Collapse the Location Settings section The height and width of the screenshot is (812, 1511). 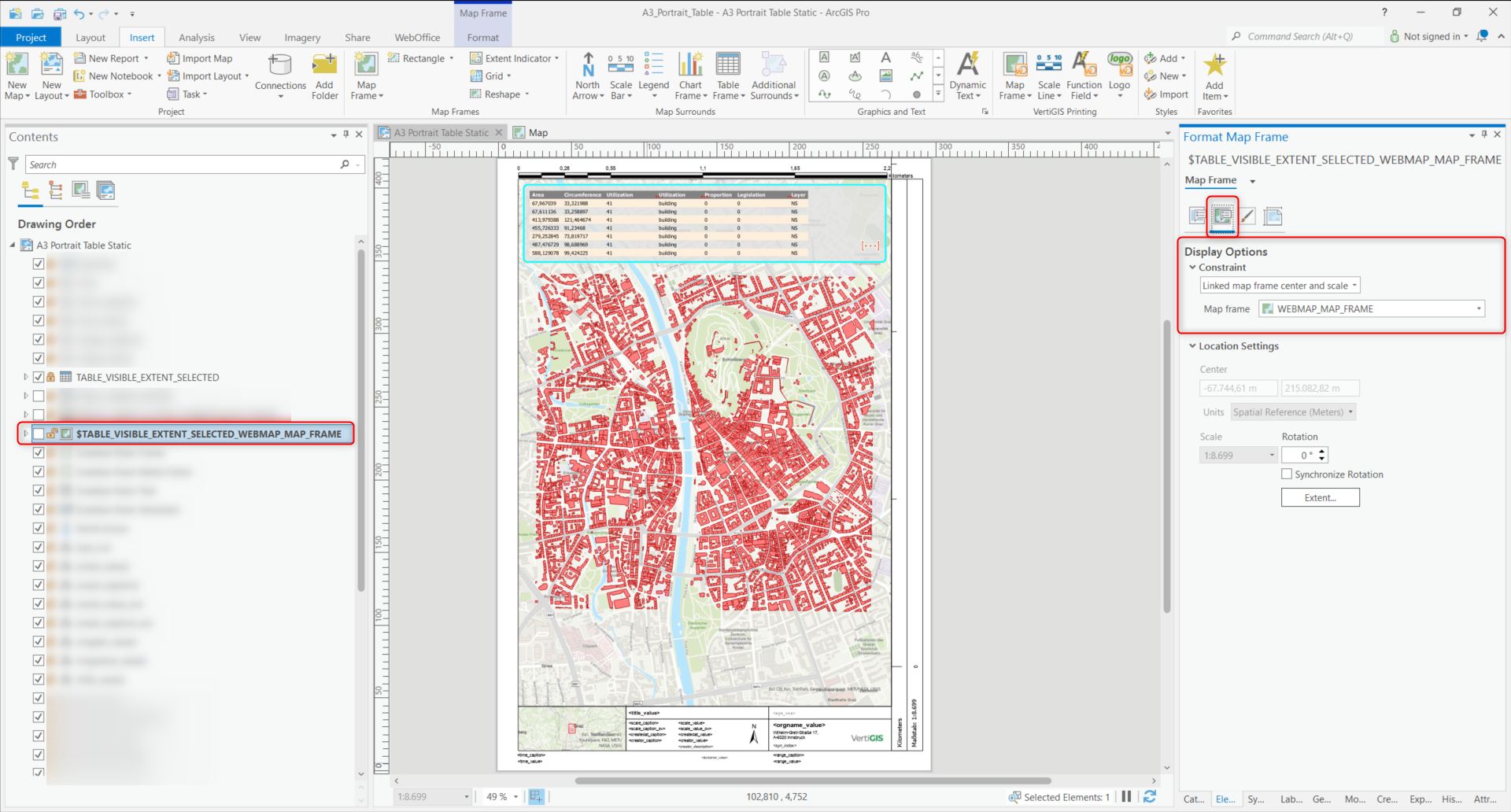1191,345
